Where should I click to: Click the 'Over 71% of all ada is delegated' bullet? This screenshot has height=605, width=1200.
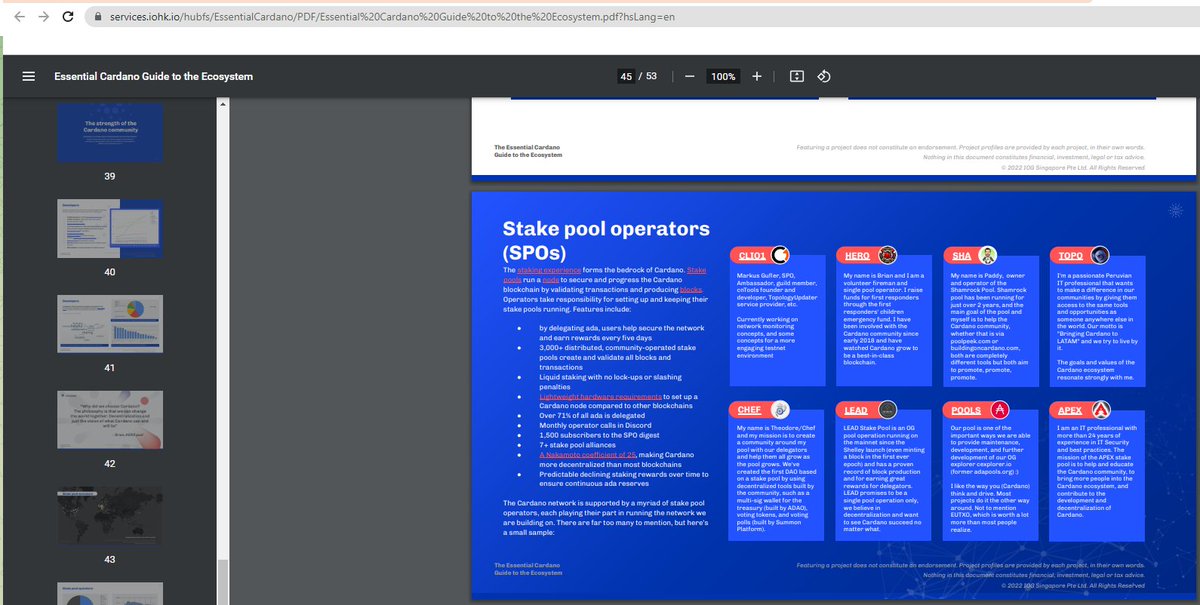pyautogui.click(x=592, y=415)
